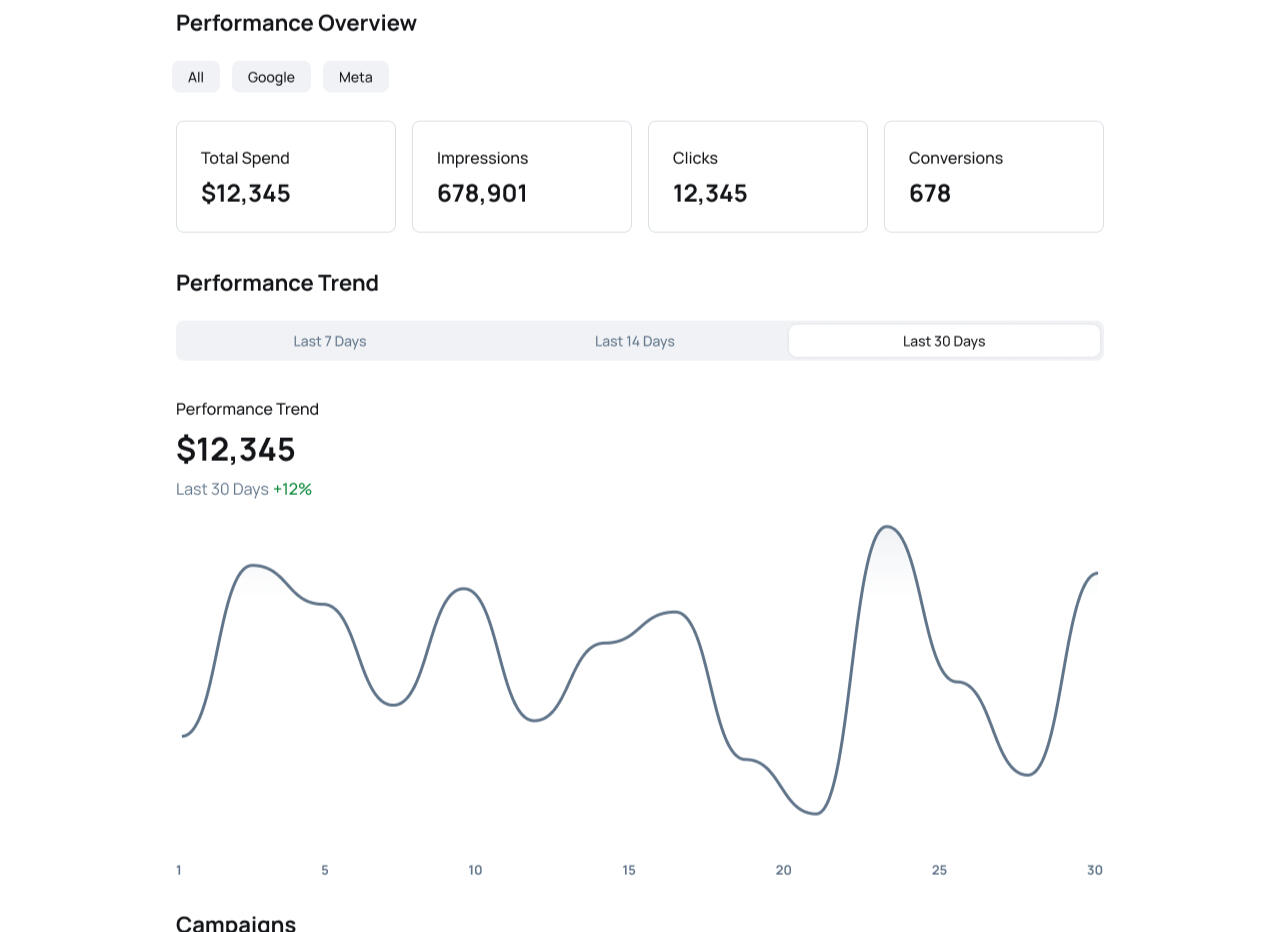
Task: Select the All platform filter
Action: (x=196, y=77)
